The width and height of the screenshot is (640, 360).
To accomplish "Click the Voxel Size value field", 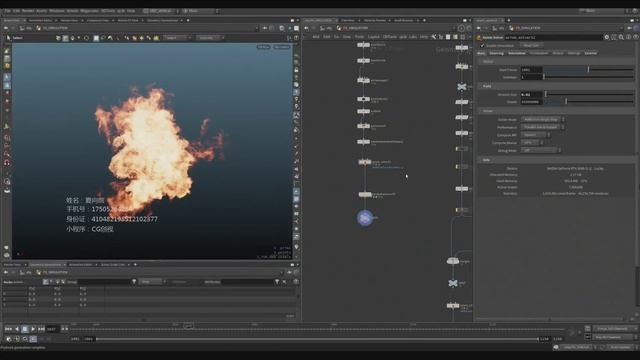I will coord(531,94).
